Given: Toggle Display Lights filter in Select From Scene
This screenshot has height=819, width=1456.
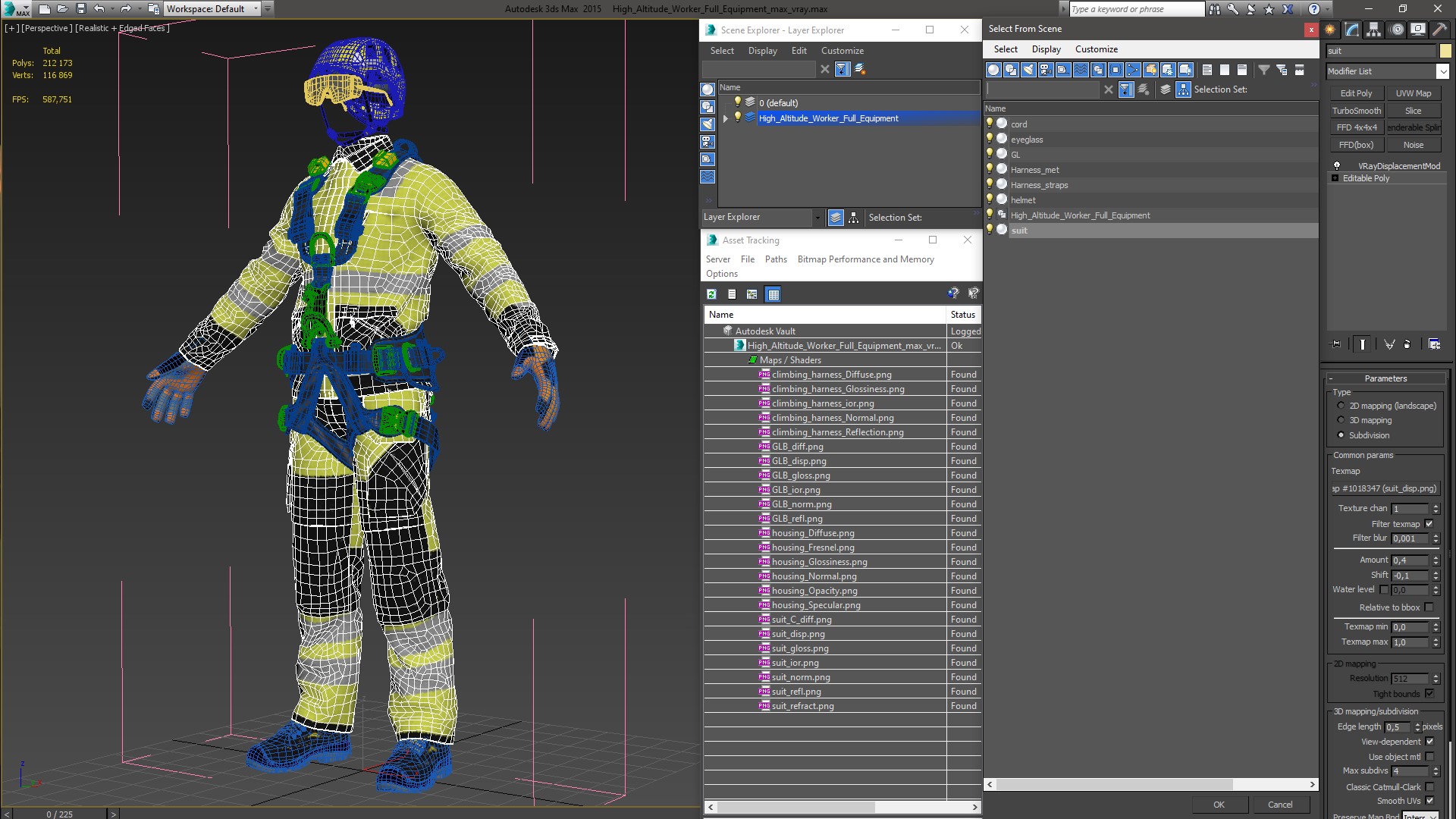Looking at the screenshot, I should pos(1028,70).
